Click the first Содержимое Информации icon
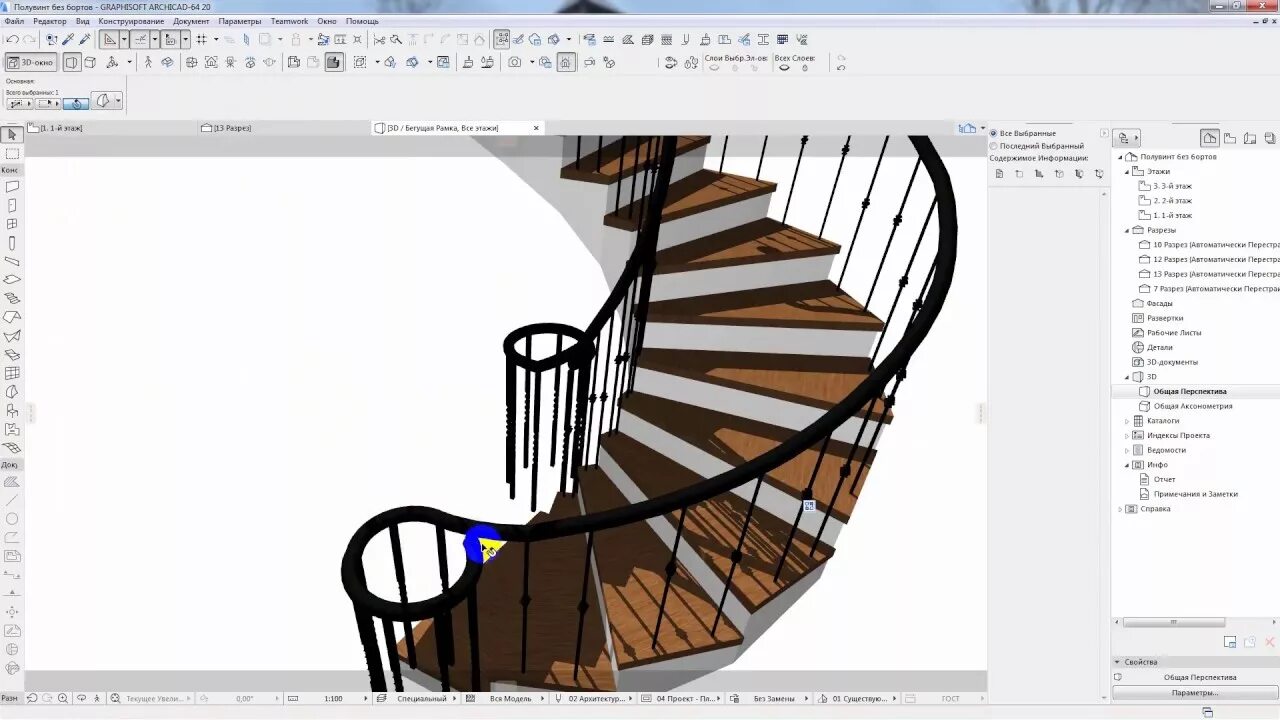This screenshot has height=720, width=1280. point(999,173)
